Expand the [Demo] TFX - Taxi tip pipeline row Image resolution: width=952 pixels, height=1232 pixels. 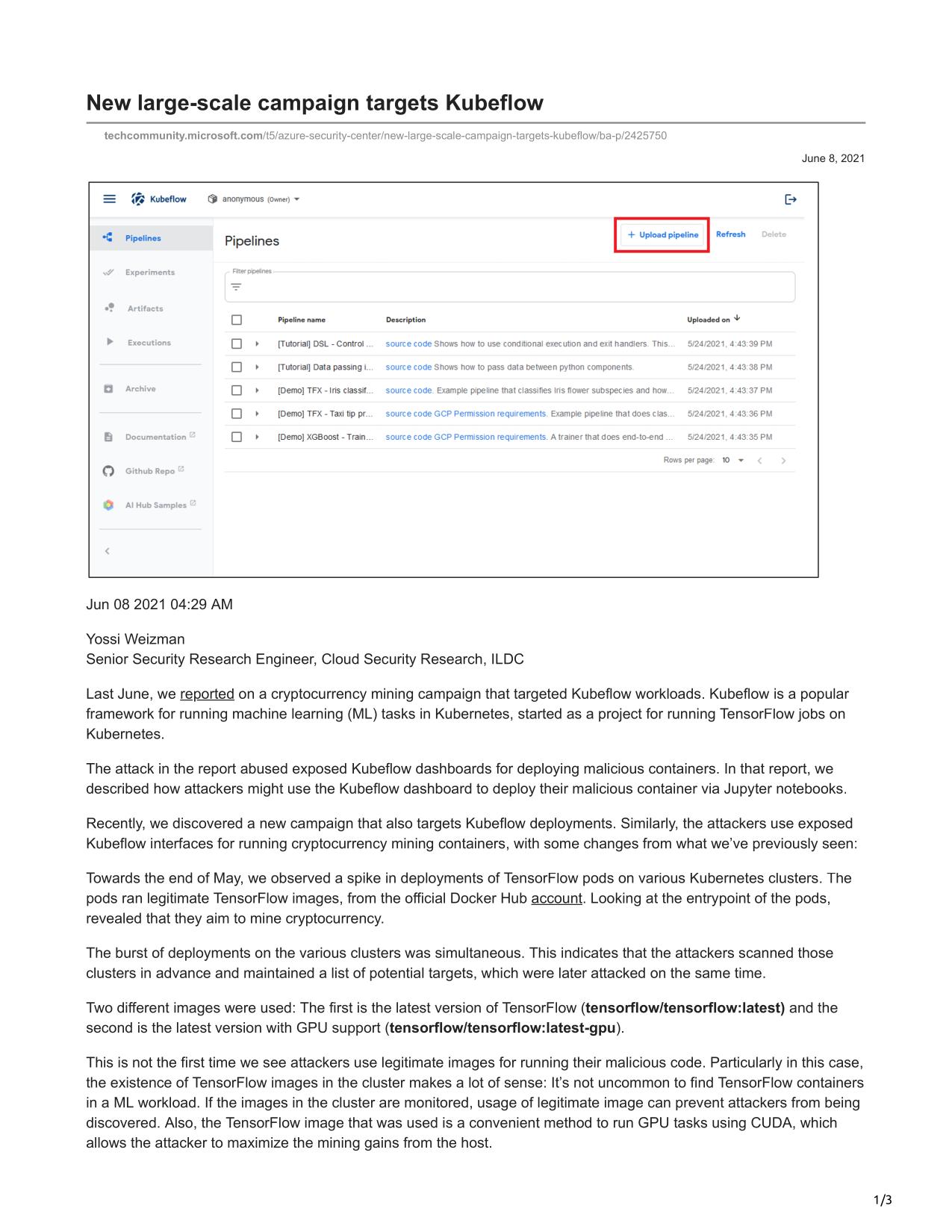pos(258,414)
